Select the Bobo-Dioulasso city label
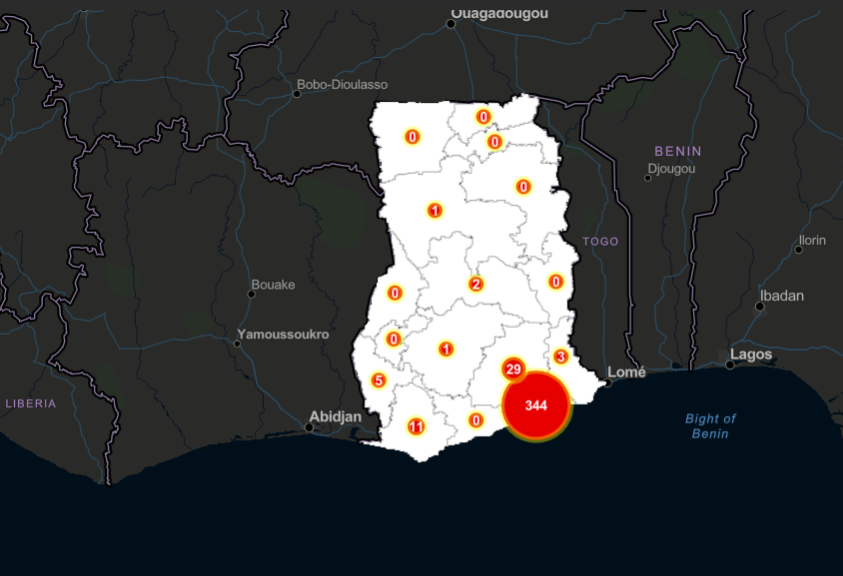Viewport: 843px width, 576px height. pos(342,84)
